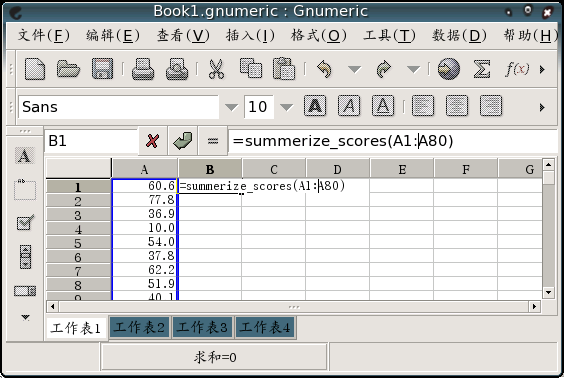Open the 查看(V) menu

[x=183, y=35]
